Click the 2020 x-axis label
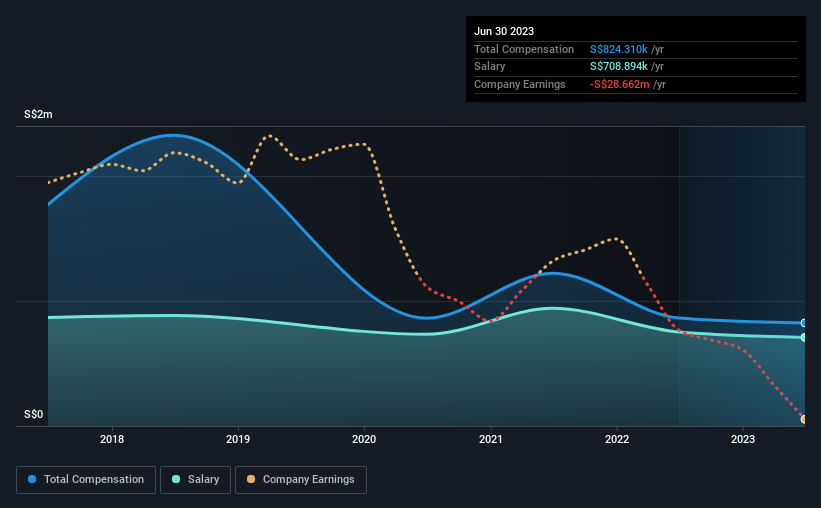Image resolution: width=821 pixels, height=508 pixels. click(364, 439)
